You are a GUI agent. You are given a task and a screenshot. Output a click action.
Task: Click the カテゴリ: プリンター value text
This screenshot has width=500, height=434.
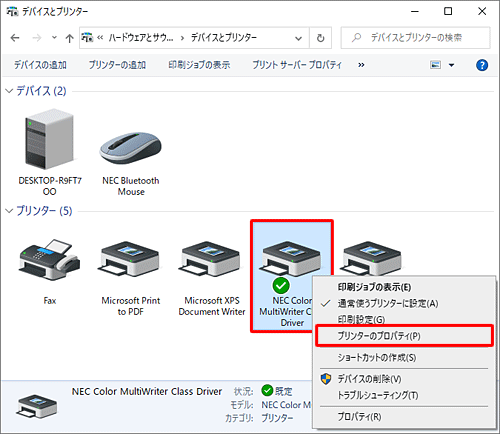(x=277, y=418)
